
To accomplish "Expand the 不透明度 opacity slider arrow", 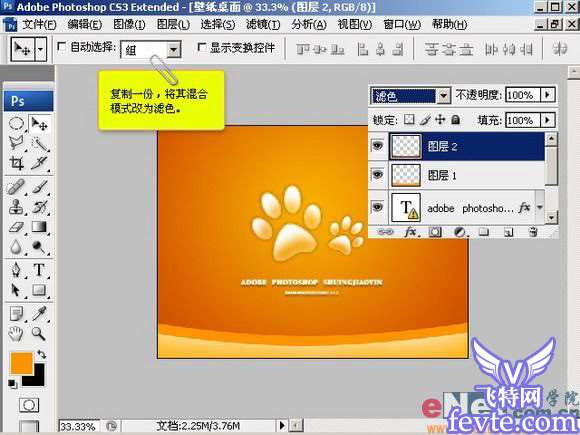I will pos(548,95).
